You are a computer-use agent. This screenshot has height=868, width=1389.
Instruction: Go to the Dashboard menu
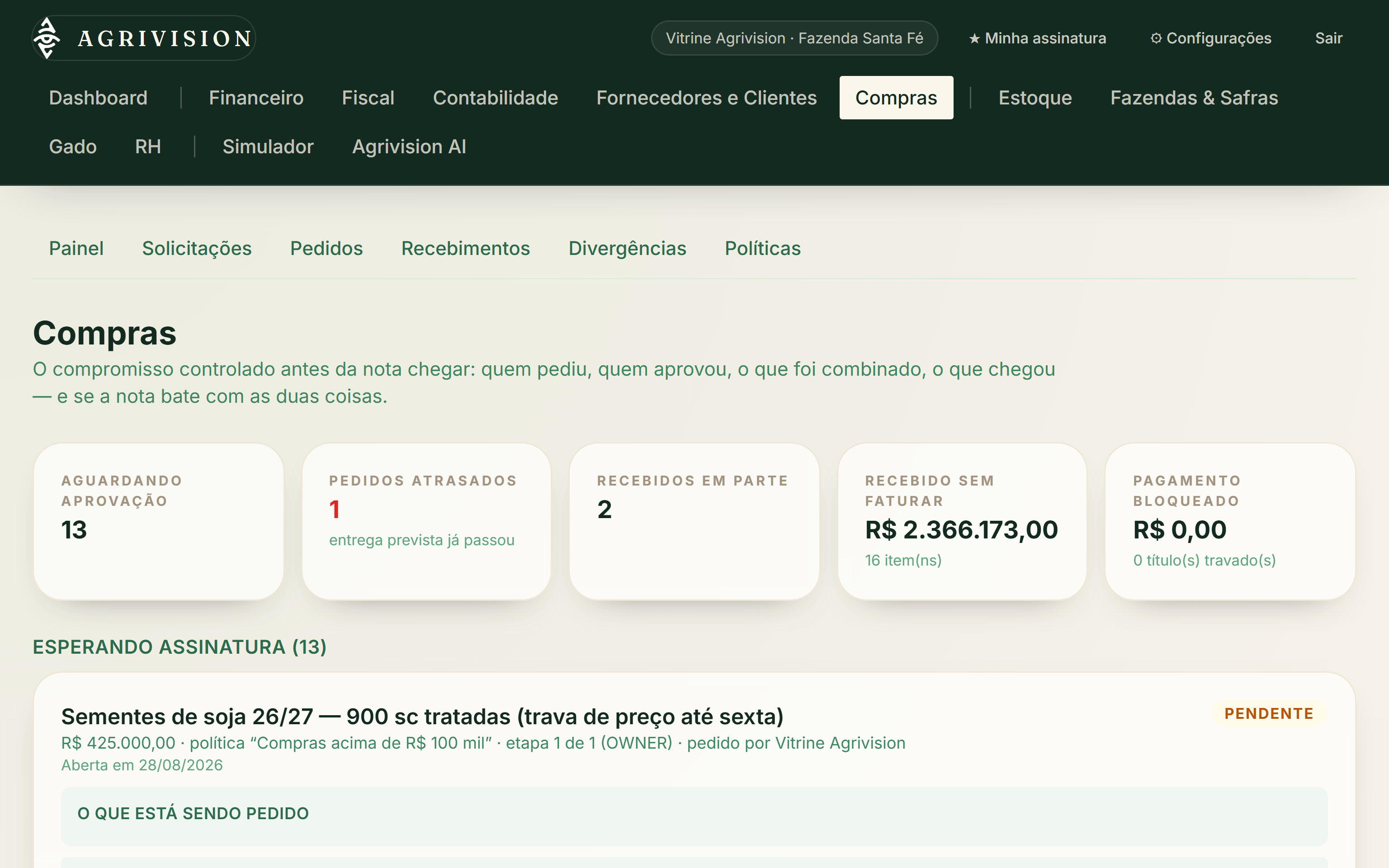tap(98, 98)
